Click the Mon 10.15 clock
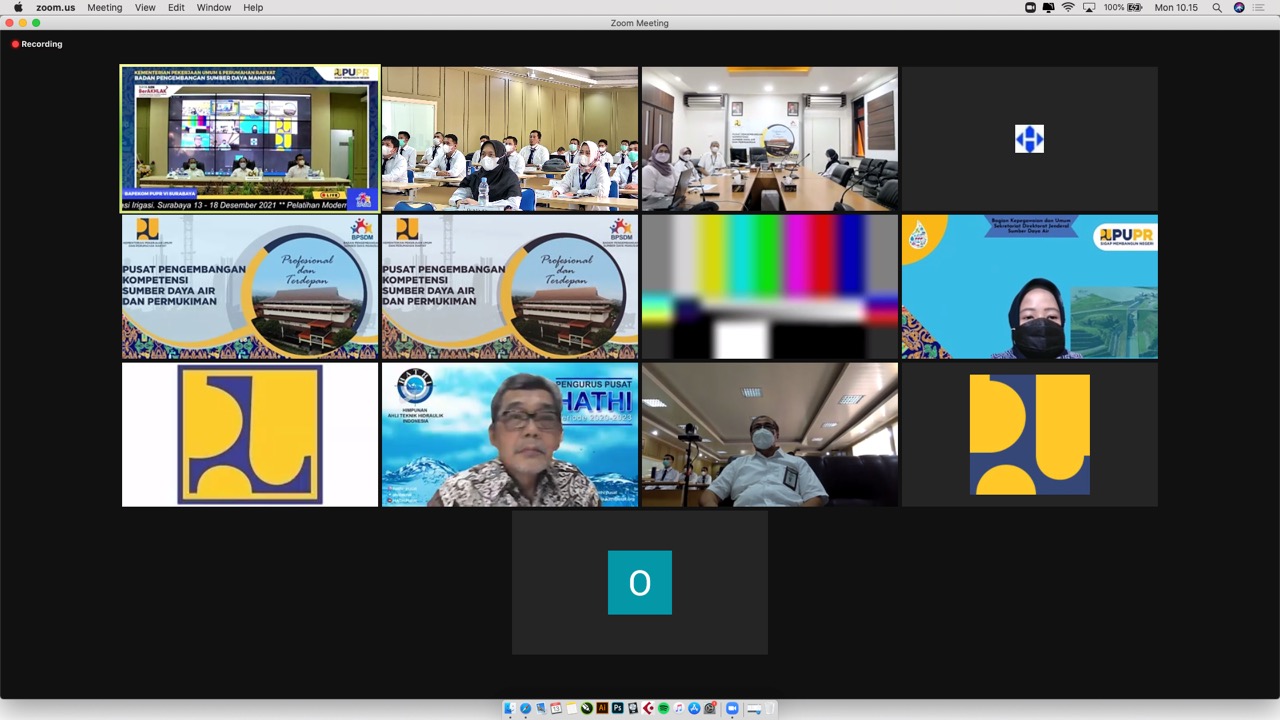 tap(1176, 7)
